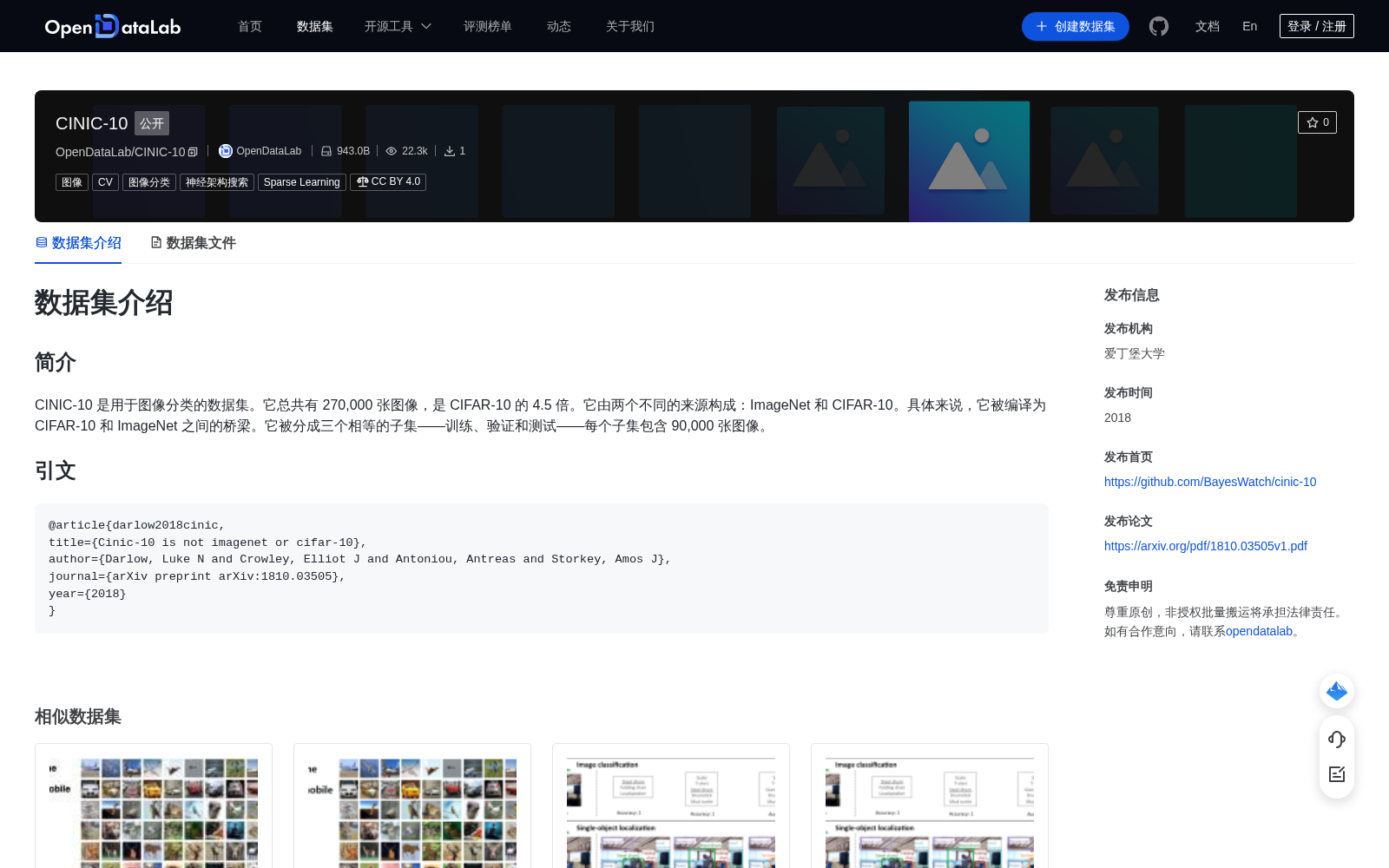Open the OpenDataLab logo home link
Screen dimensions: 1389x868
[113, 26]
